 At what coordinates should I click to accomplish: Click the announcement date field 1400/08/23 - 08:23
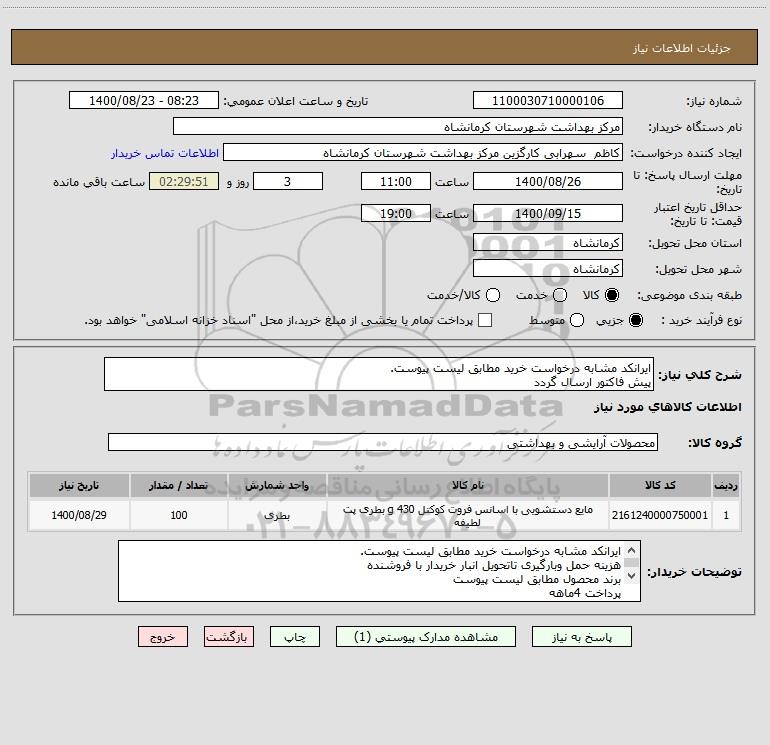click(143, 101)
